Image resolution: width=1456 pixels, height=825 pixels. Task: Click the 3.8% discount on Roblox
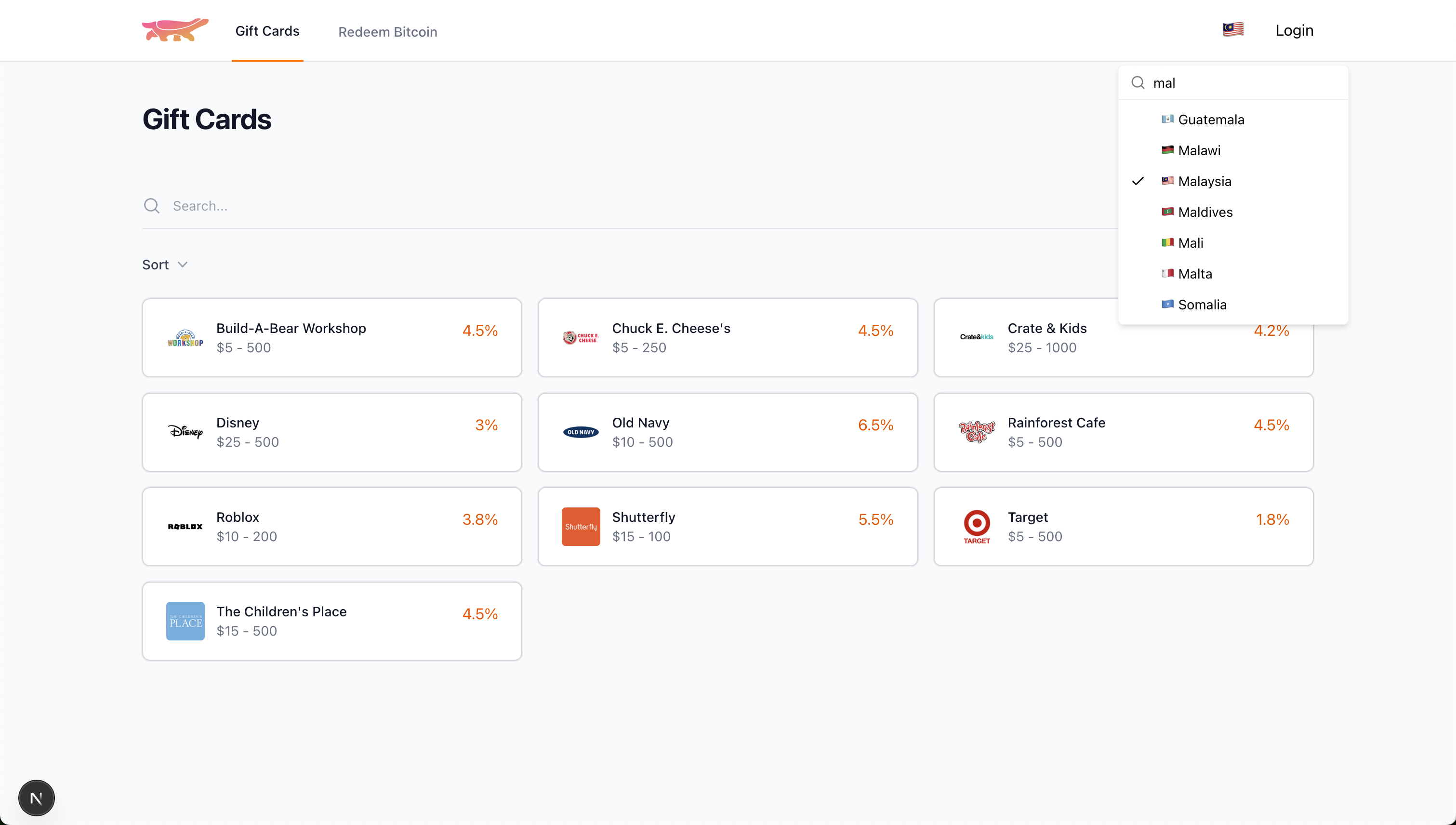click(480, 519)
